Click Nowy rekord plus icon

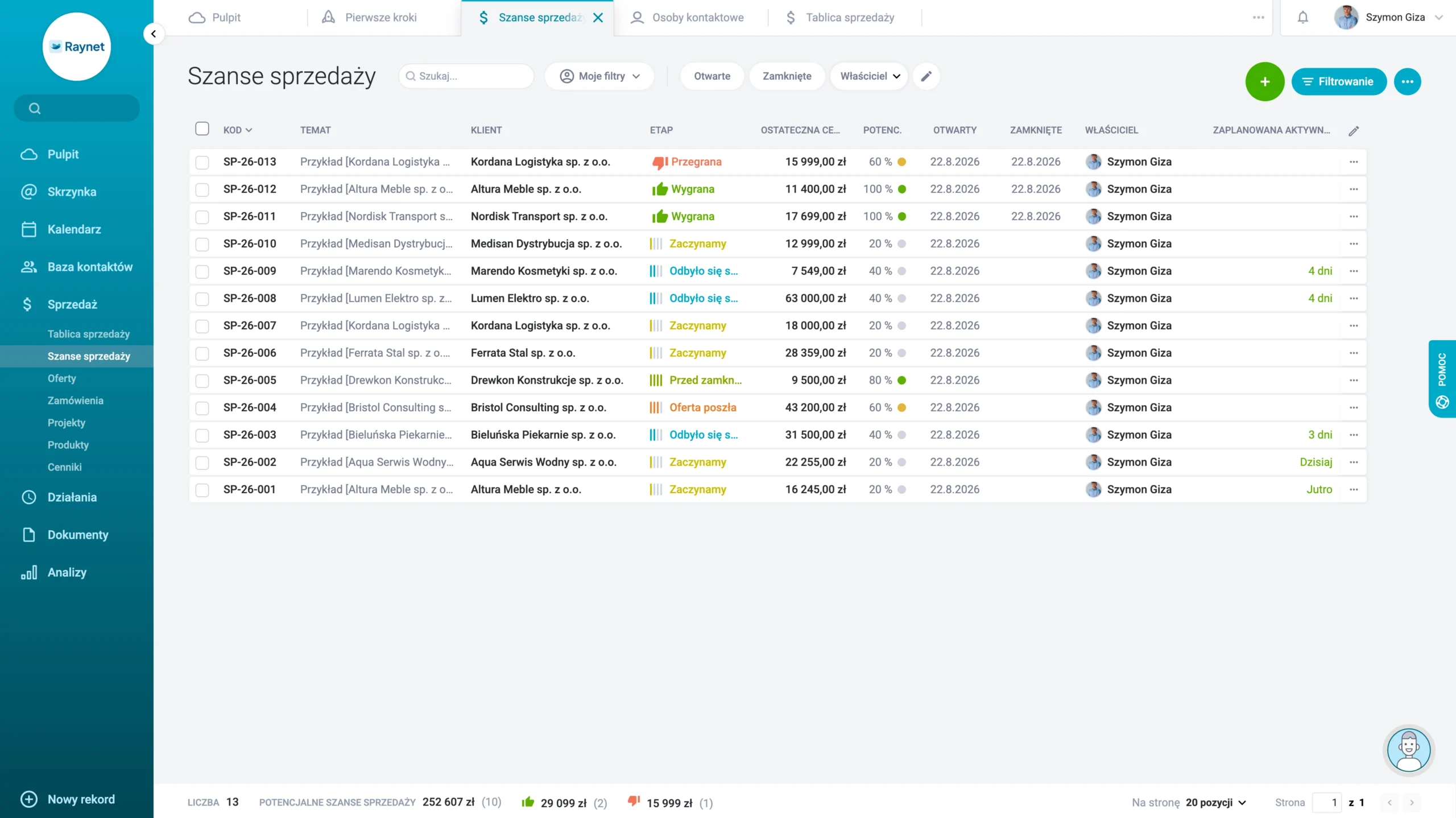point(29,799)
